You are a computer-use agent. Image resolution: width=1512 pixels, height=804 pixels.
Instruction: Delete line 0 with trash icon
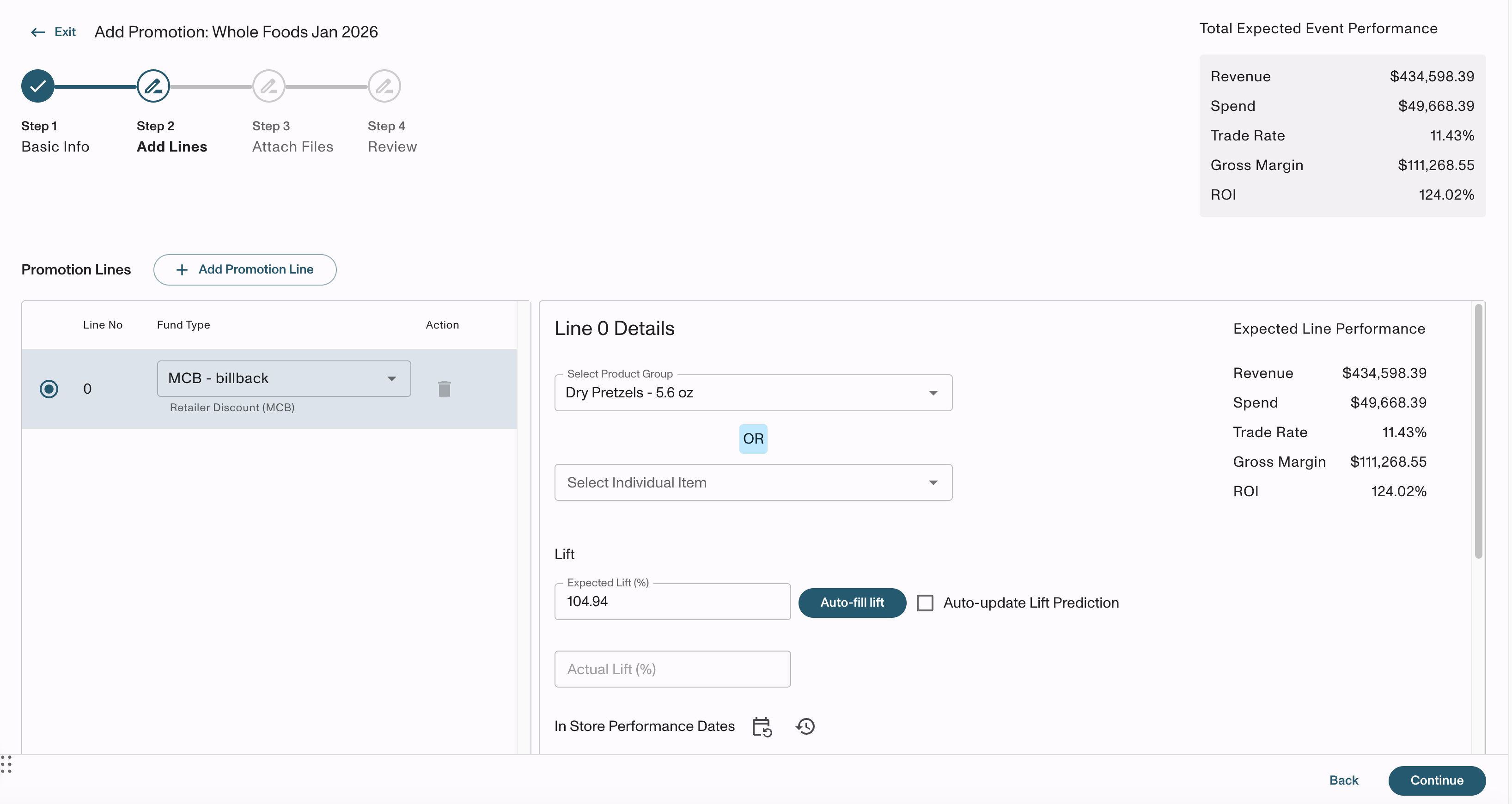445,389
